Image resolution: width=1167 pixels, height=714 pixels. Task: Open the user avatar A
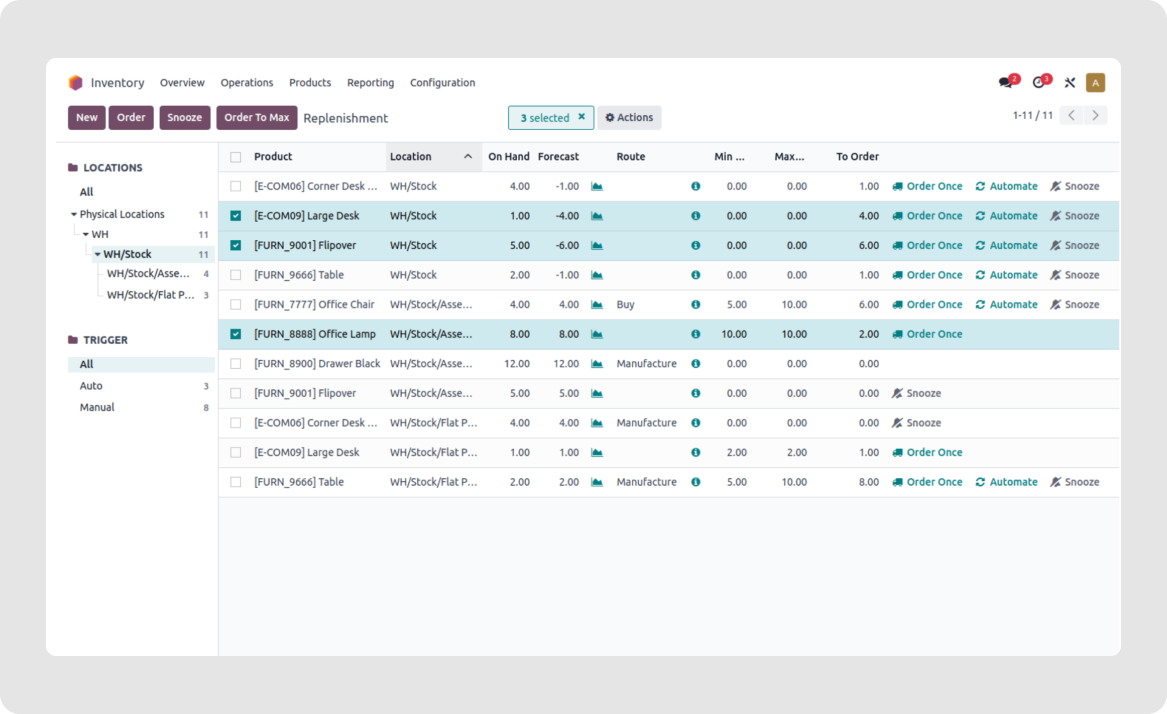click(1096, 81)
